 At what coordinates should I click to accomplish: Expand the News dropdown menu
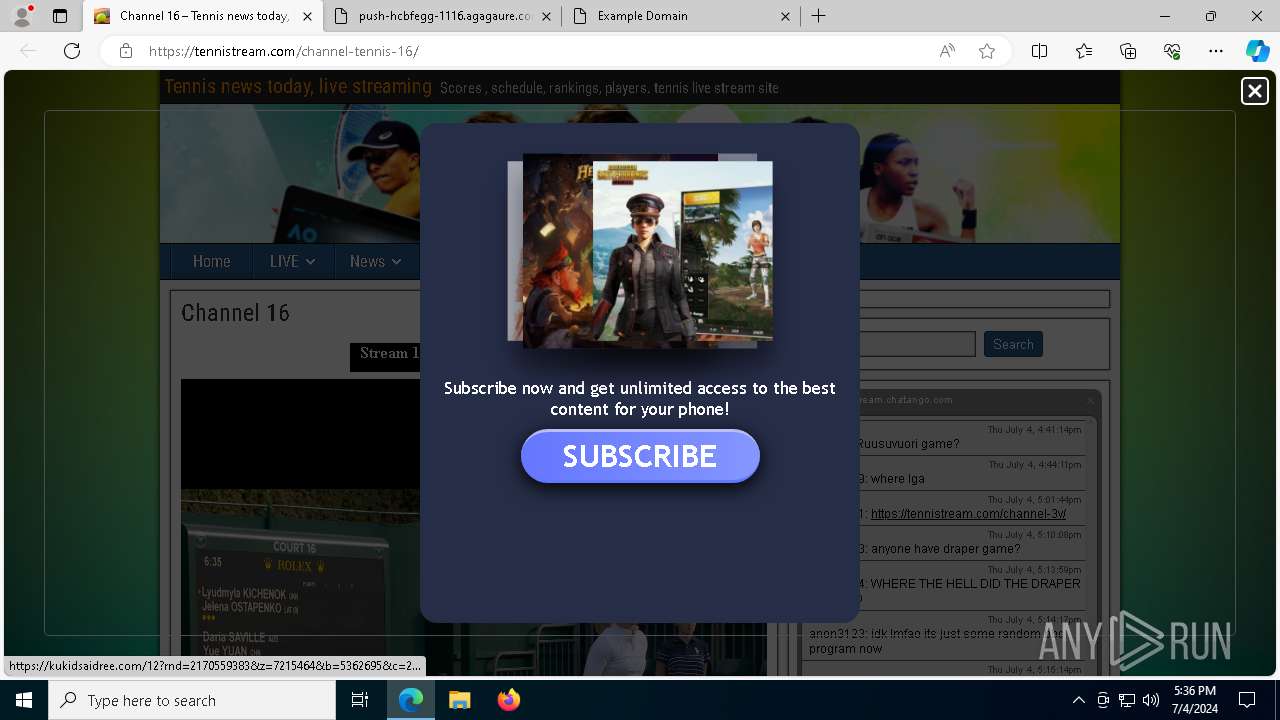pos(375,261)
